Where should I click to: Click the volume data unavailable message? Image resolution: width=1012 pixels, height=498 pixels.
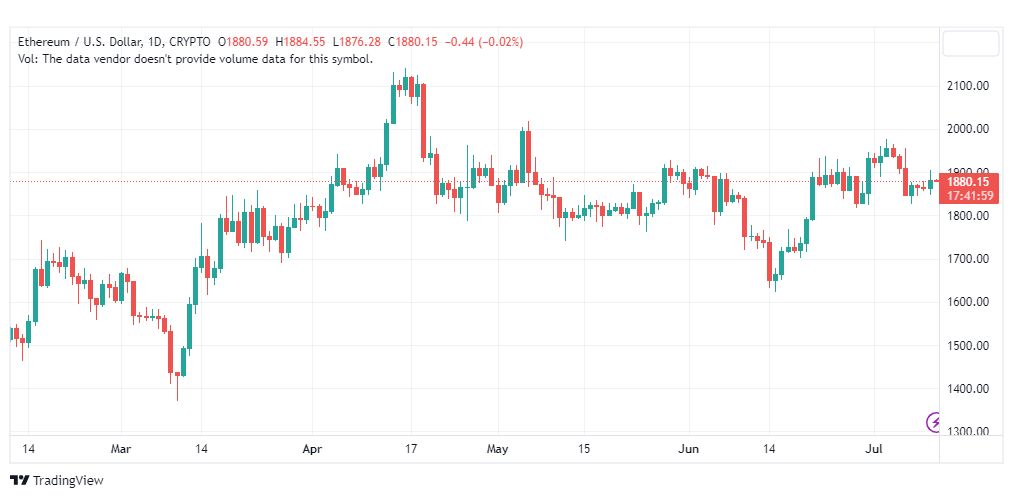click(x=195, y=59)
